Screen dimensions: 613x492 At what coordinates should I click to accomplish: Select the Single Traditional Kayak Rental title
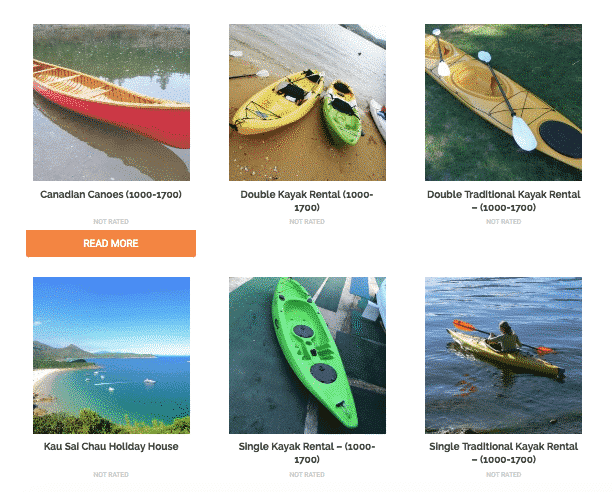coord(504,453)
